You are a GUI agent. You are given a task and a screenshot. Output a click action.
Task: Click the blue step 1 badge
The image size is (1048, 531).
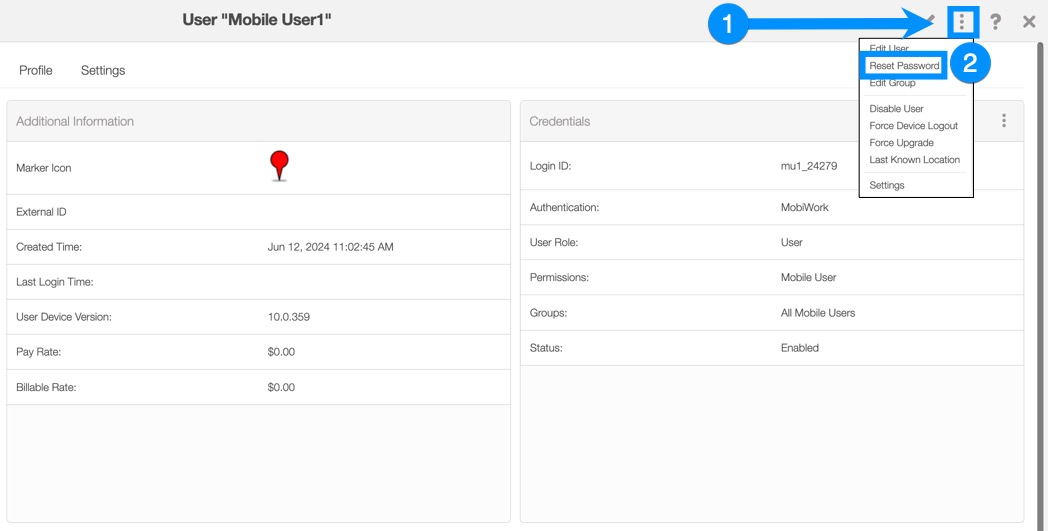pyautogui.click(x=728, y=25)
